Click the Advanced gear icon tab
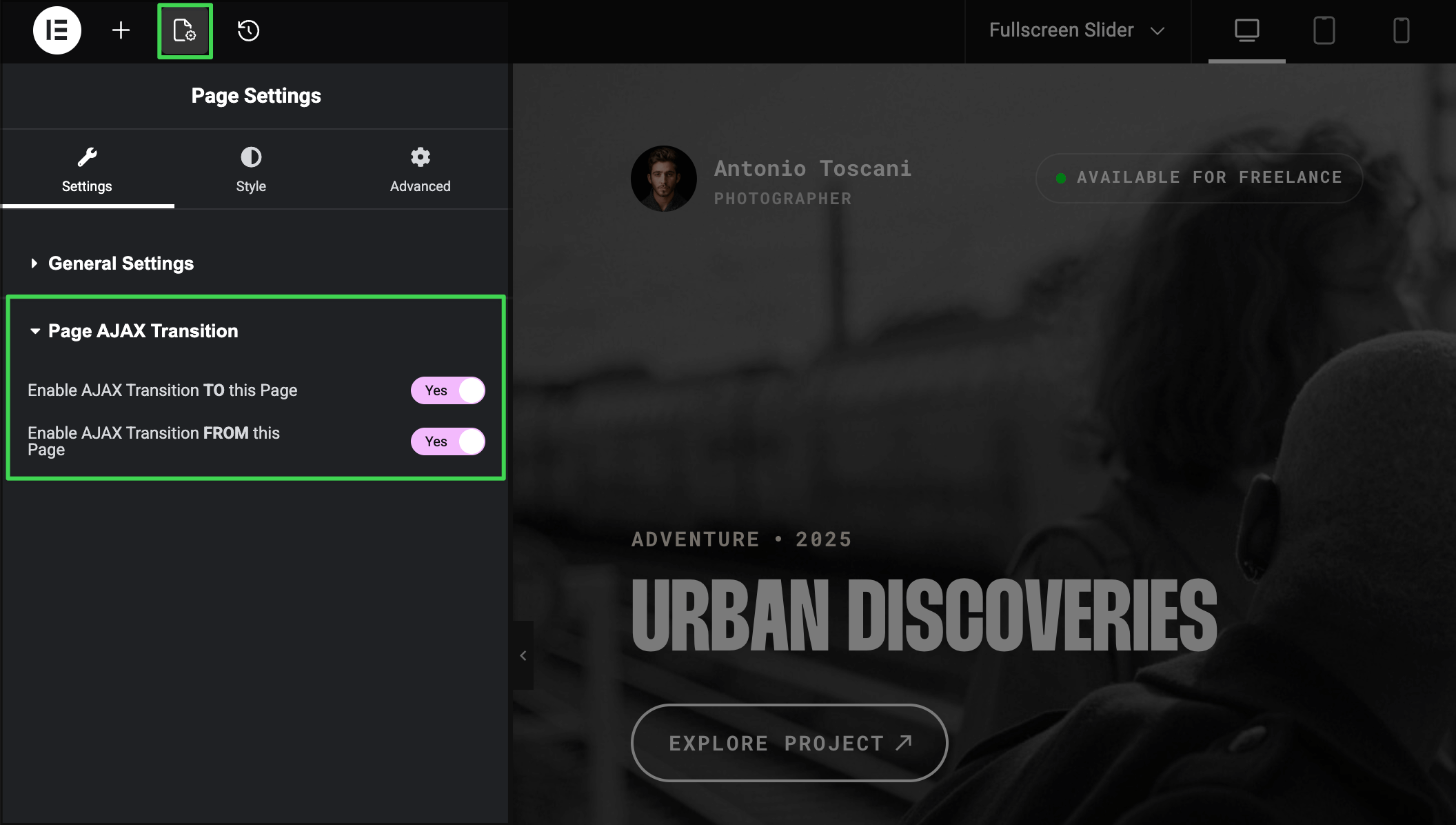The height and width of the screenshot is (825, 1456). [x=420, y=170]
